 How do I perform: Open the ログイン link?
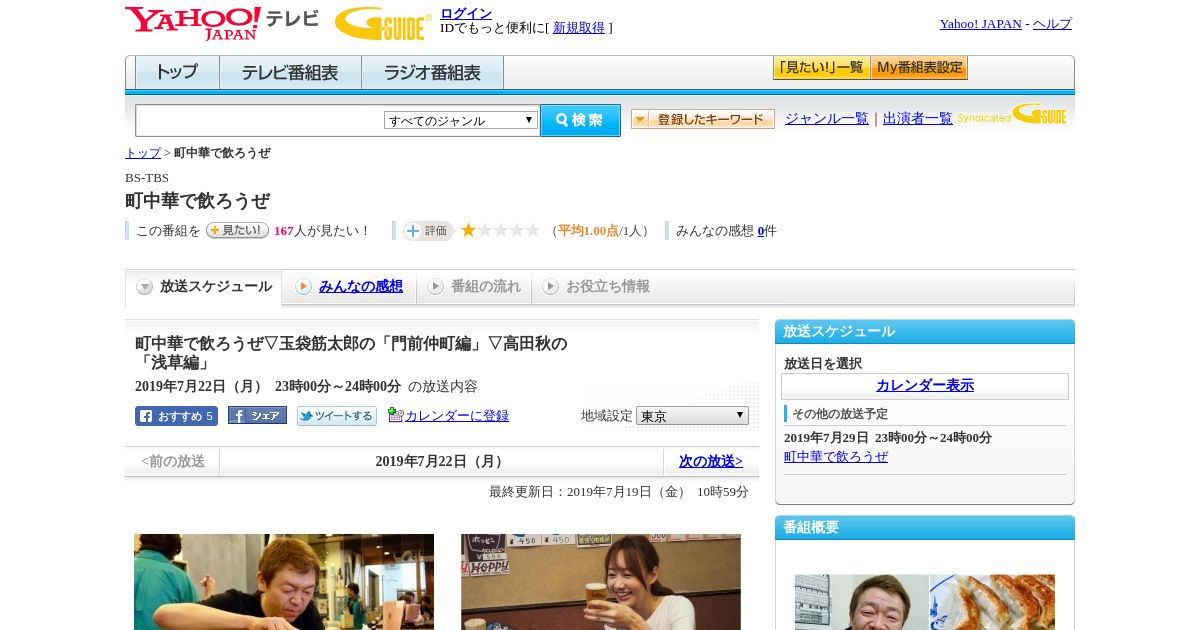tap(466, 13)
